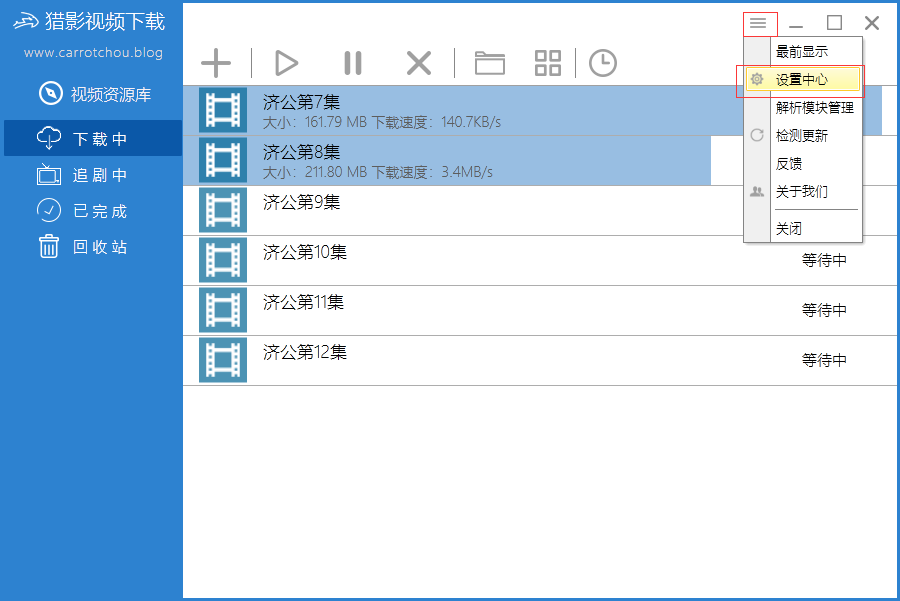Select row title 济公第11集
The height and width of the screenshot is (601, 900).
[304, 302]
